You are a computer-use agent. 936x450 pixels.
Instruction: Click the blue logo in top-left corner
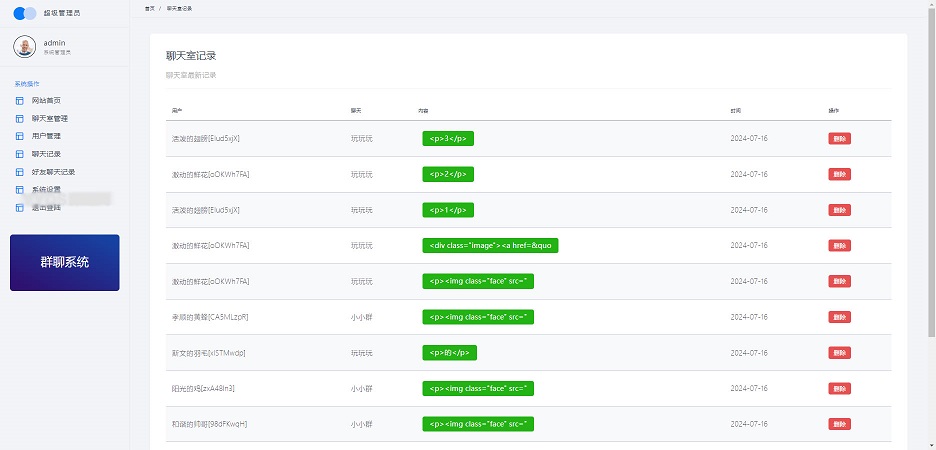tap(25, 13)
